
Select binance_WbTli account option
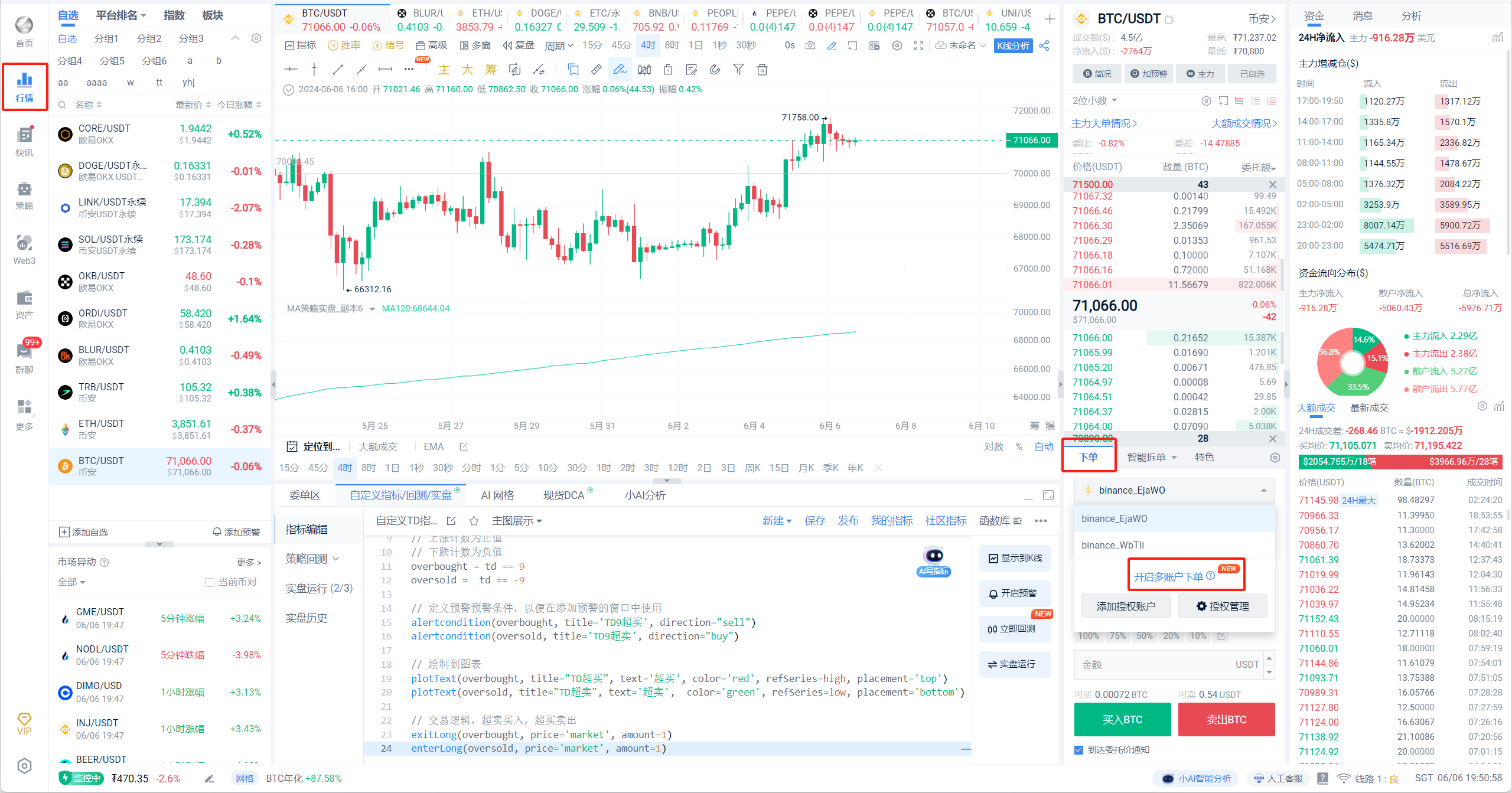pos(1174,545)
